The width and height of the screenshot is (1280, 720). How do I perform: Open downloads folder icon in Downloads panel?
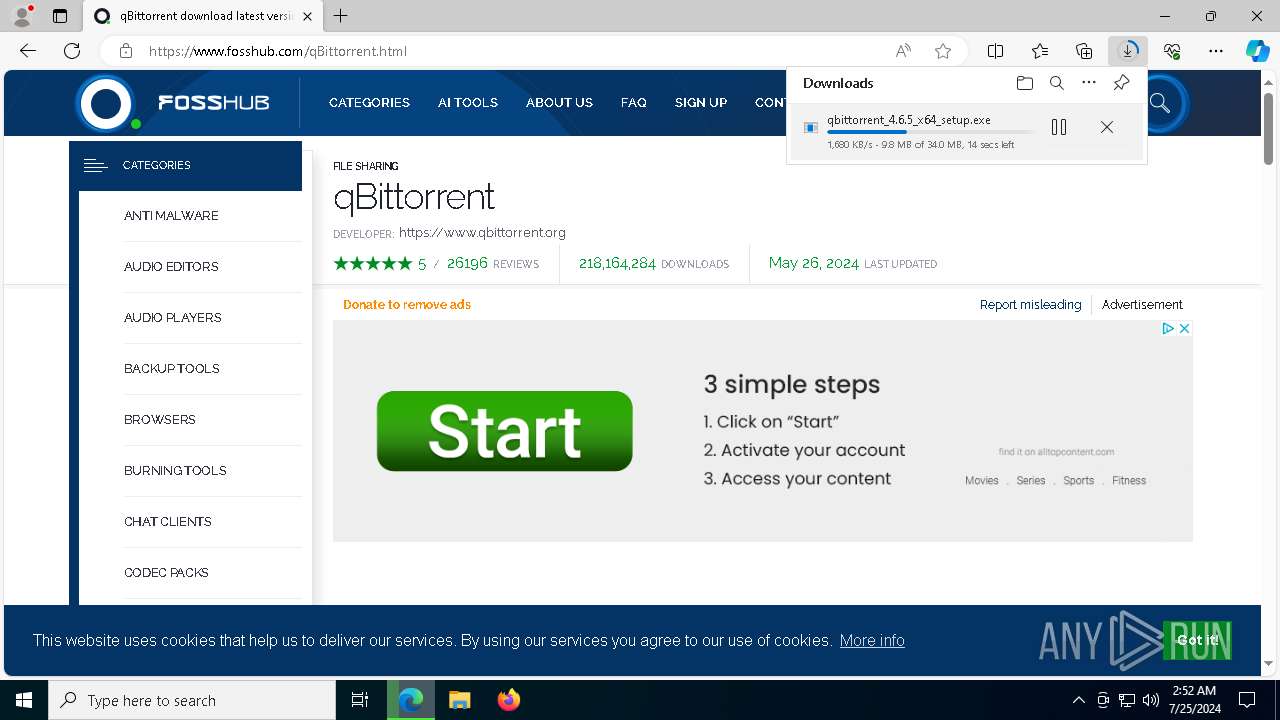tap(1024, 83)
